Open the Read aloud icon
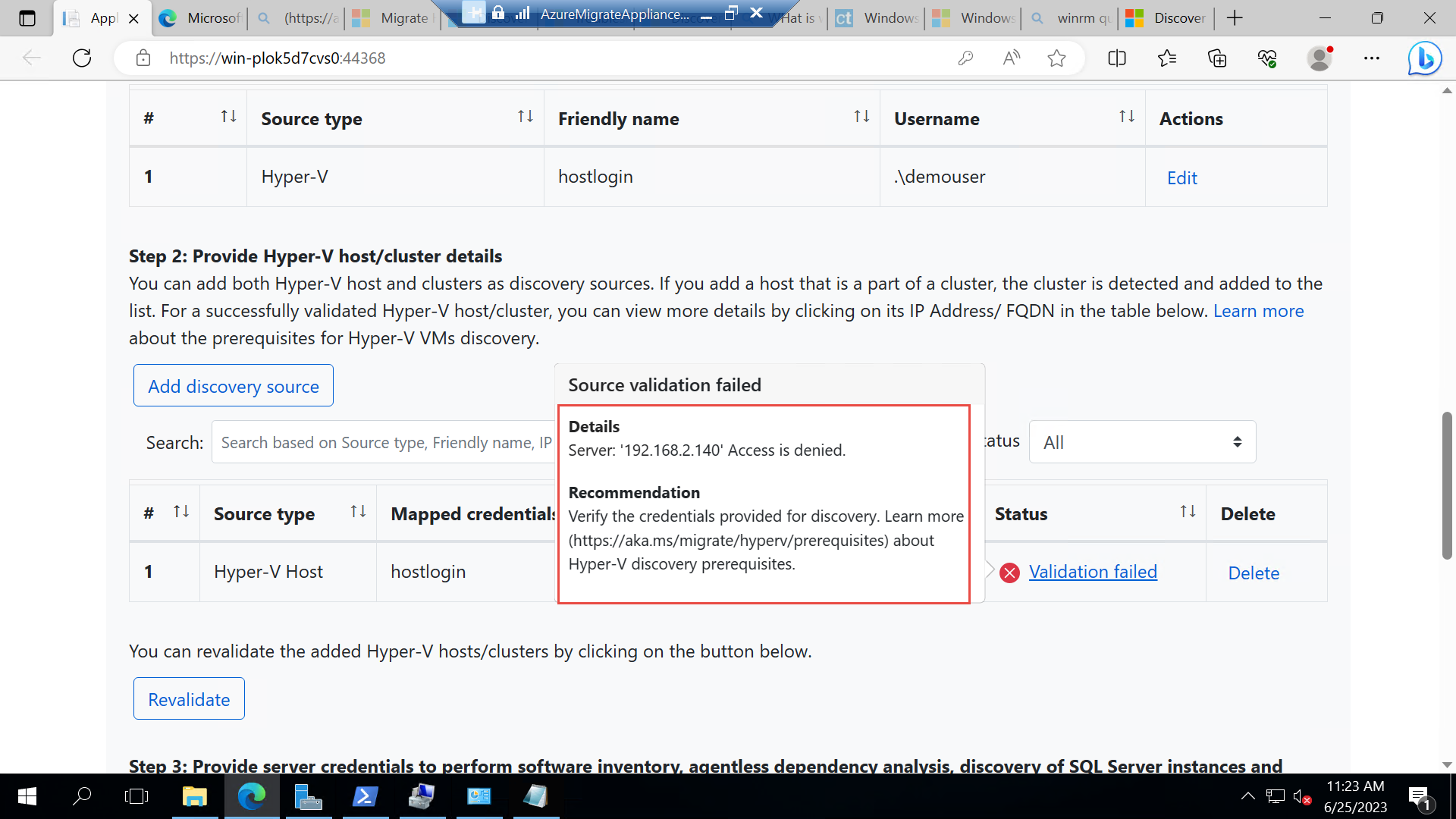This screenshot has width=1456, height=819. coord(1011,58)
